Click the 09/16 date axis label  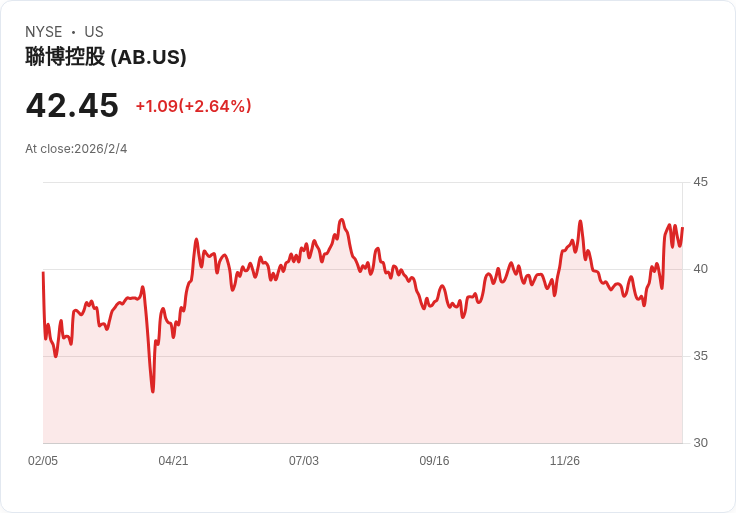pos(434,460)
